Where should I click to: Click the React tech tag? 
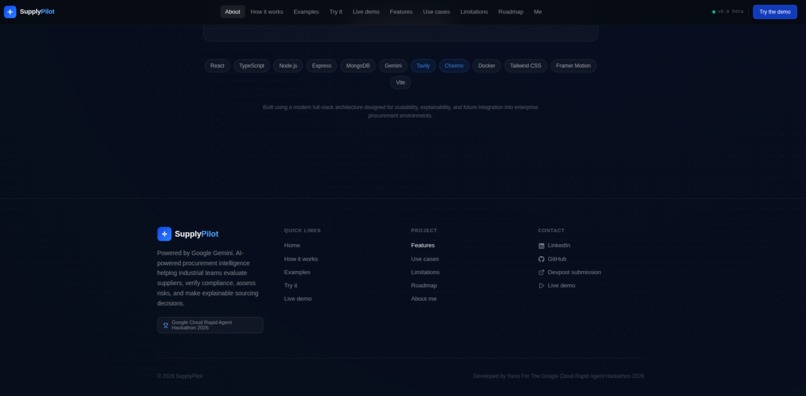click(217, 66)
